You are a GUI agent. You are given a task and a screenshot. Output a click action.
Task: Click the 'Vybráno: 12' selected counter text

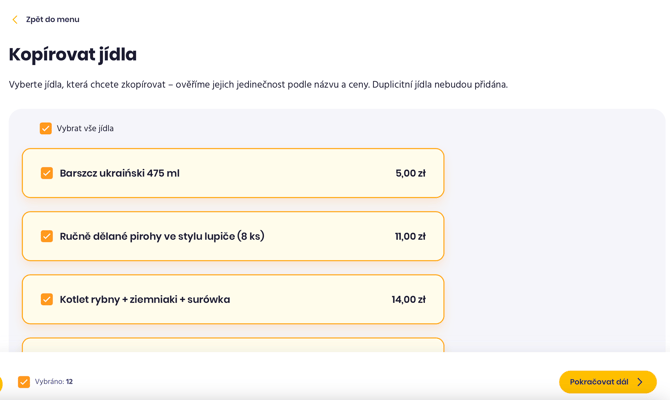click(54, 382)
